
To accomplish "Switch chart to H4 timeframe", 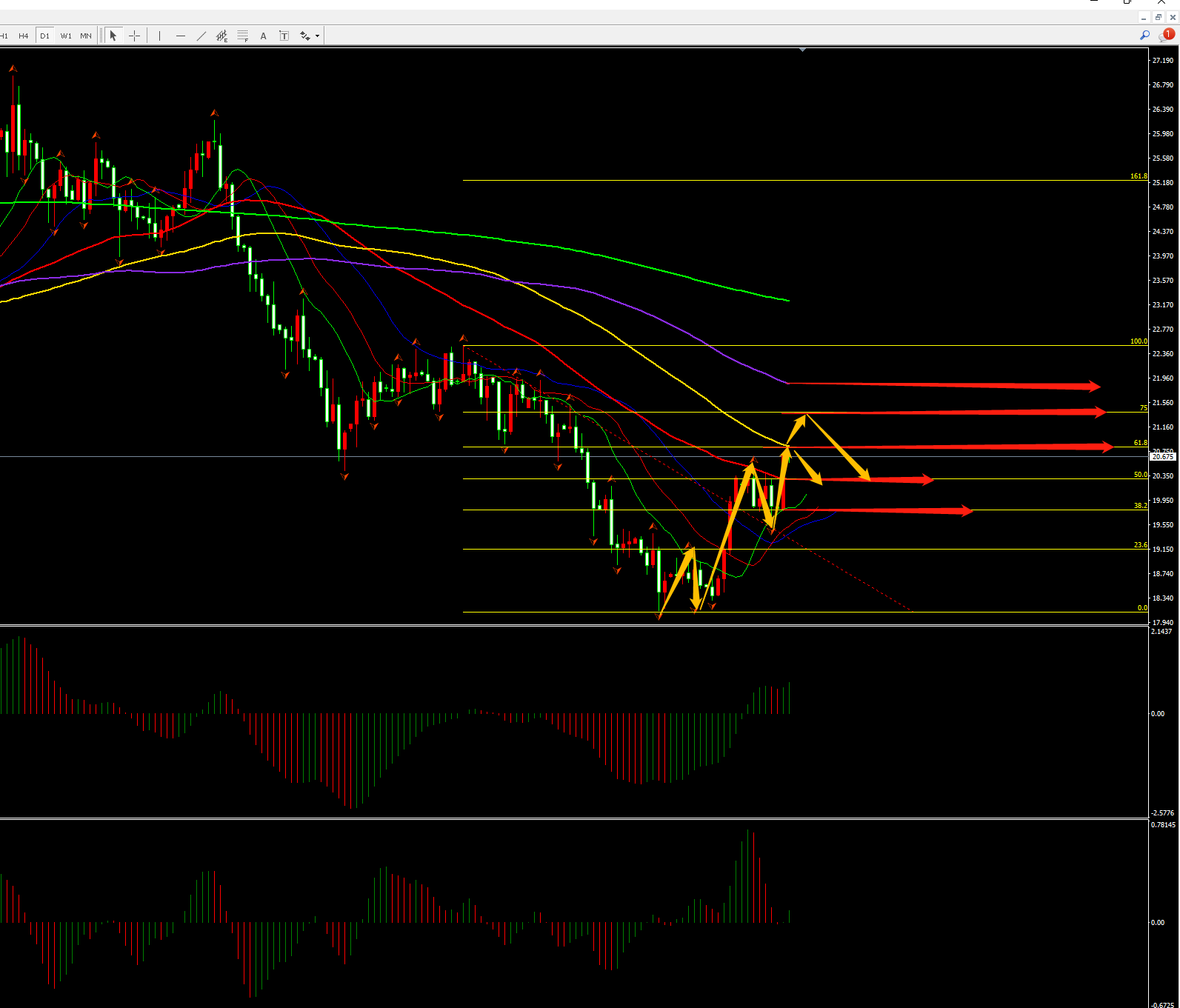I will pos(24,36).
